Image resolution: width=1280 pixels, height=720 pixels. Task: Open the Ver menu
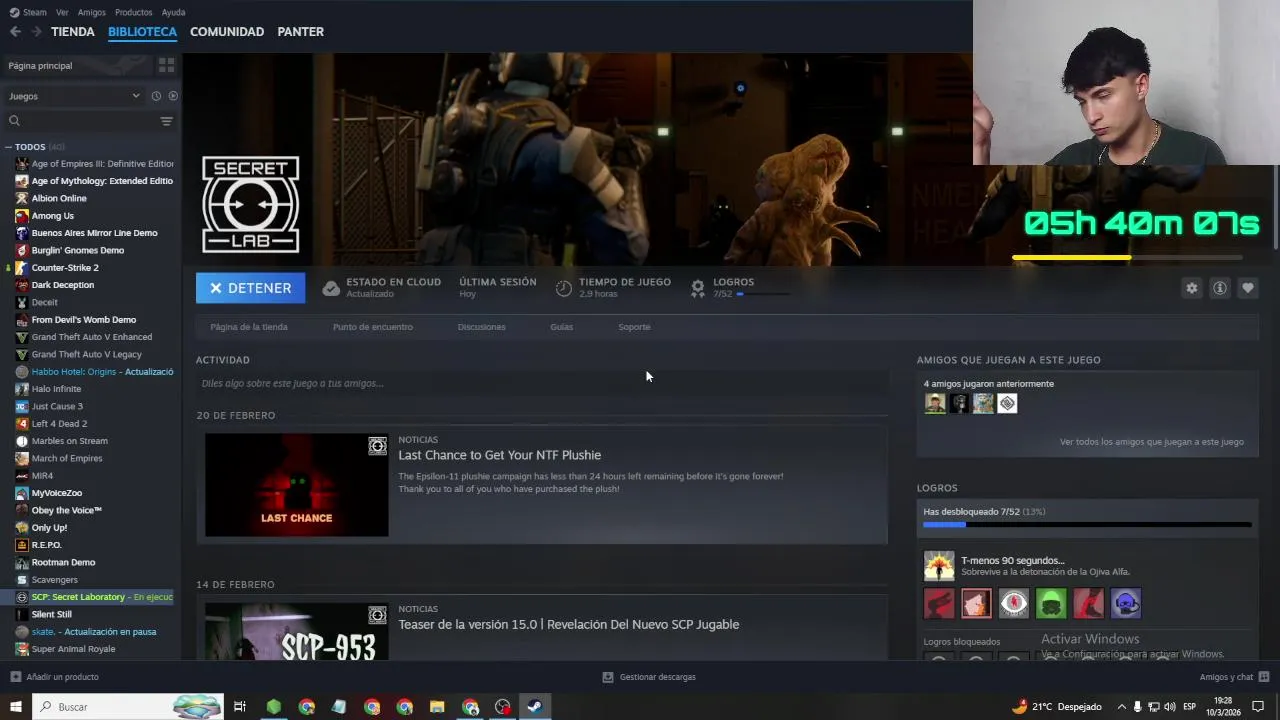(x=62, y=12)
